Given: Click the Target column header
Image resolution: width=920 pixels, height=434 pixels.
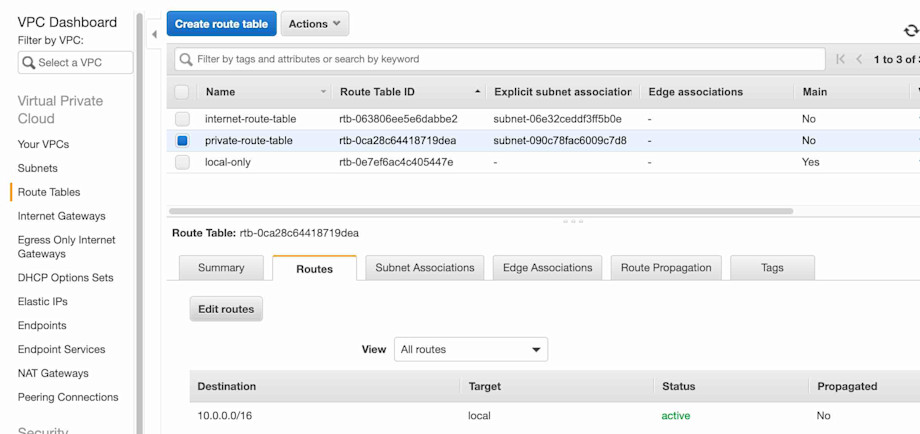Looking at the screenshot, I should (x=485, y=386).
